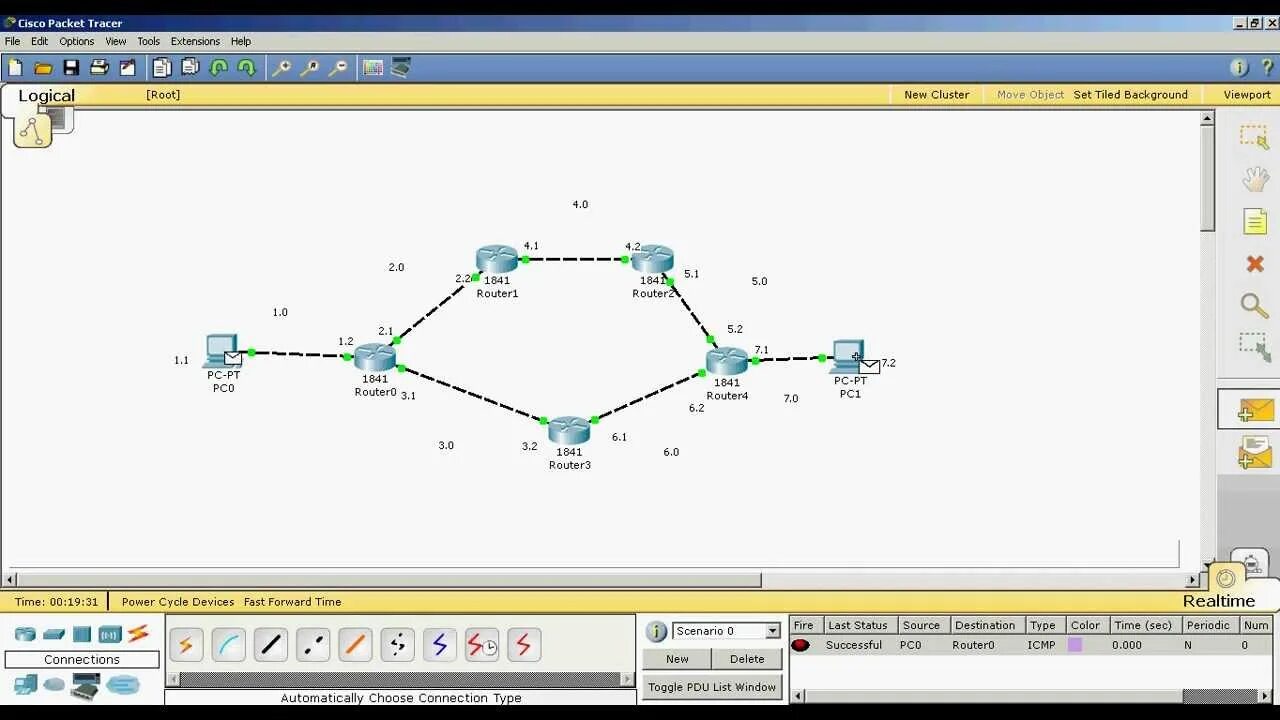Switch to the Logical workspace tab

coord(46,96)
